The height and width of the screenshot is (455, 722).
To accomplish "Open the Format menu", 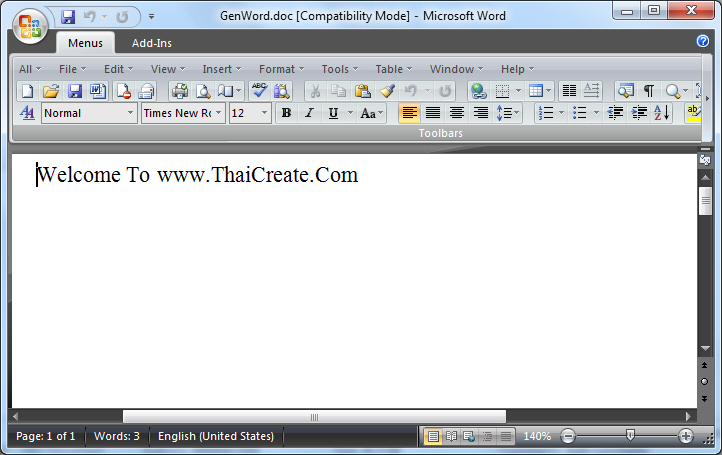I will pyautogui.click(x=281, y=69).
